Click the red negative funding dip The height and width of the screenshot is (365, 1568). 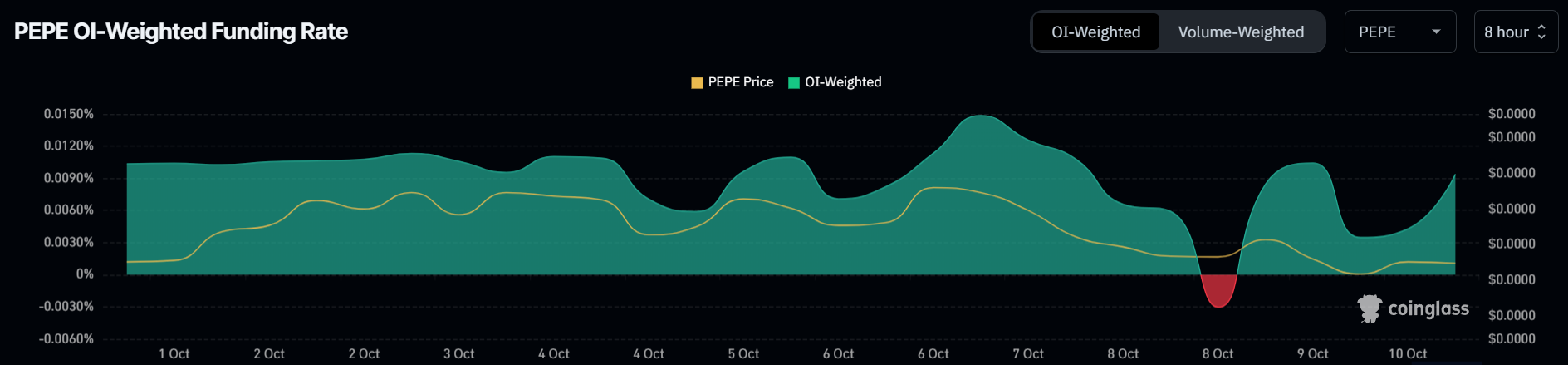1218,292
